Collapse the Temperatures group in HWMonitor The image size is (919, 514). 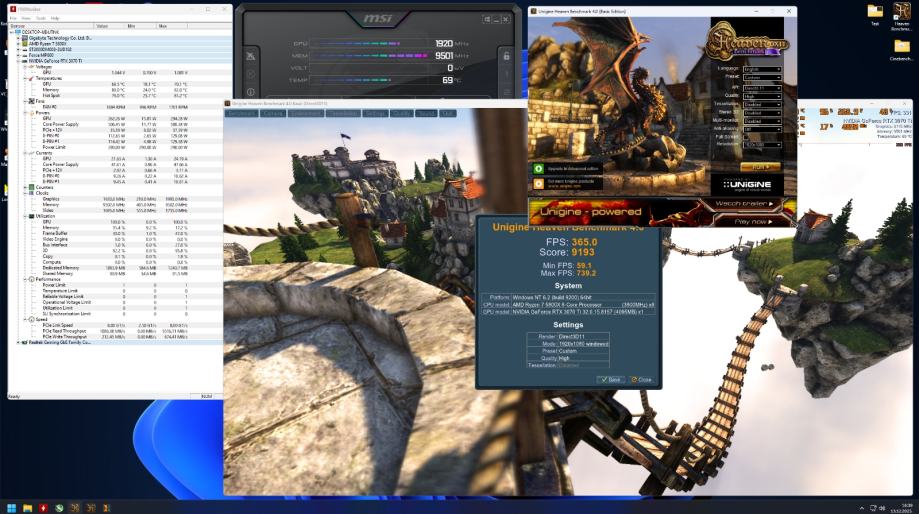pyautogui.click(x=25, y=78)
